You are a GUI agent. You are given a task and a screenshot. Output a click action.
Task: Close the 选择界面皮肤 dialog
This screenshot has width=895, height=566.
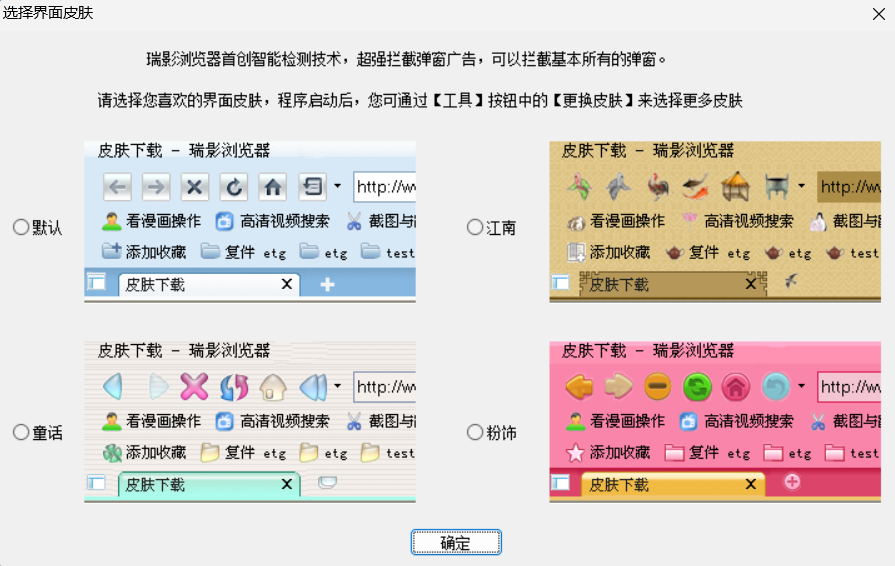click(878, 14)
